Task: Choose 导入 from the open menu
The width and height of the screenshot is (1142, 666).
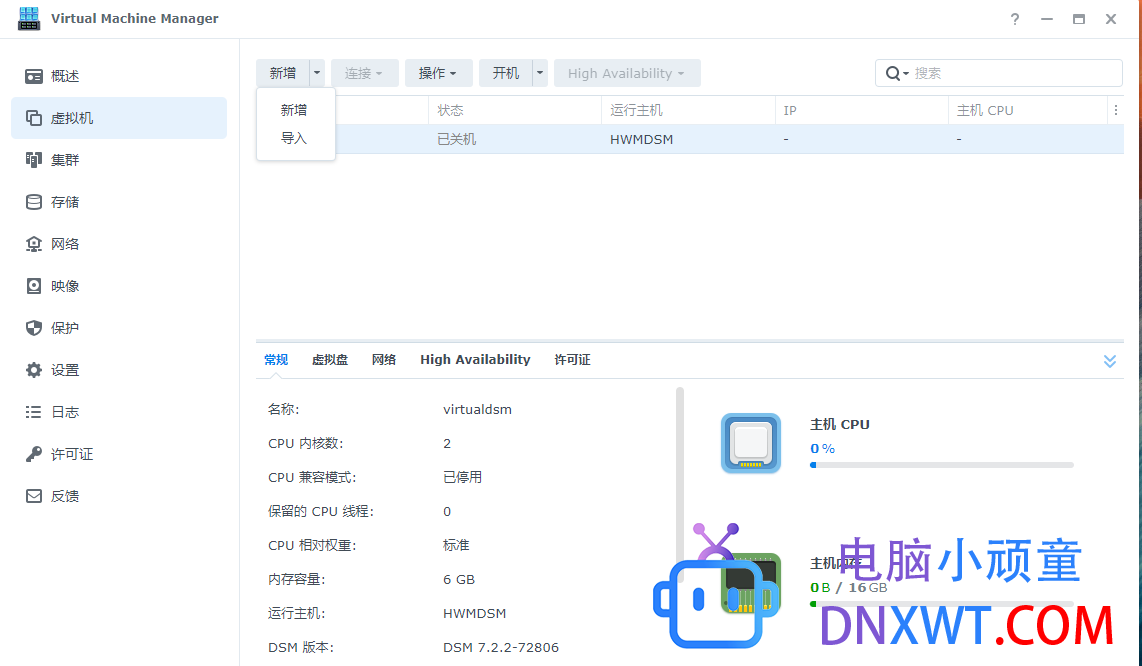Action: (x=295, y=139)
